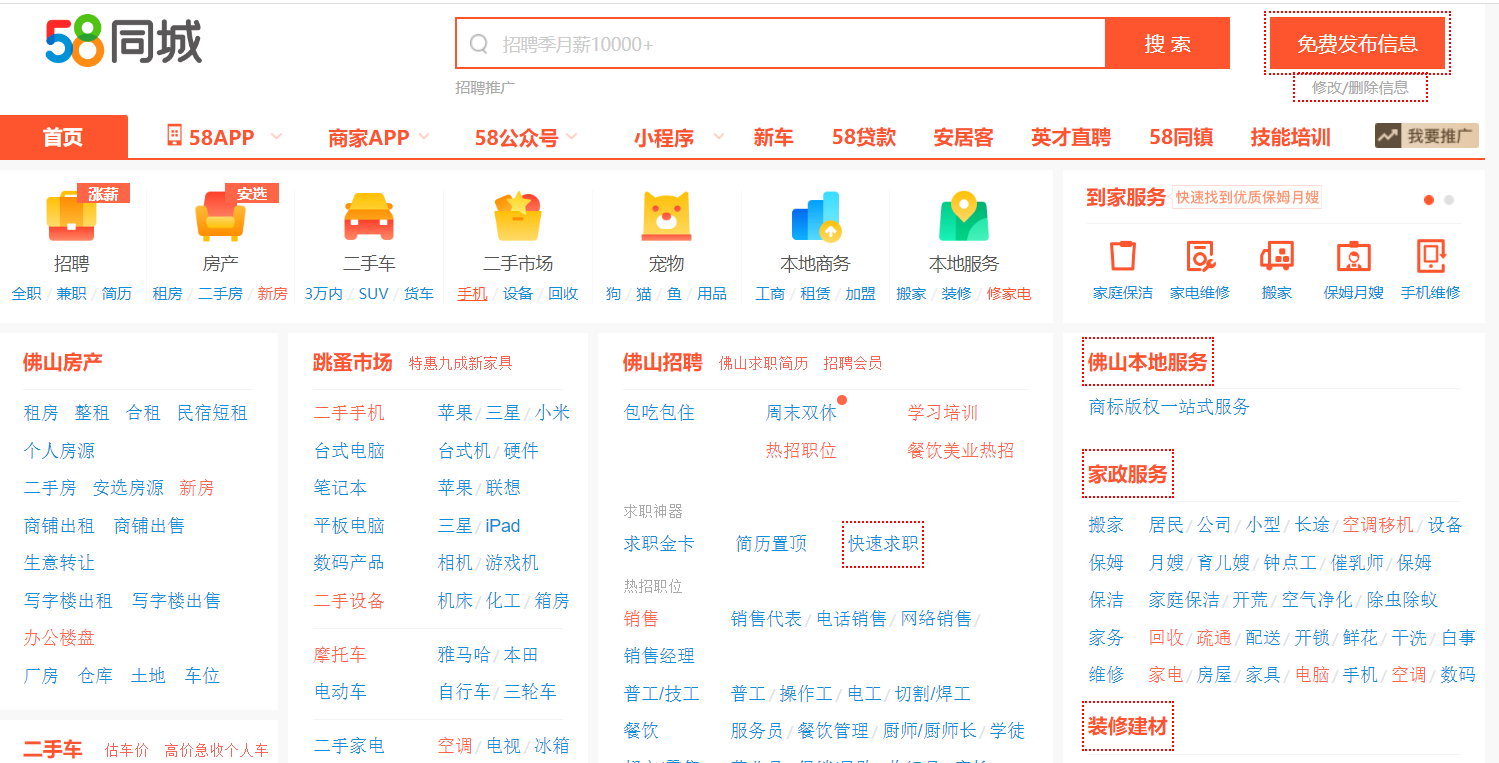This screenshot has width=1499, height=763.
Task: Select the 保姆月嫂 service icon
Action: click(1354, 257)
